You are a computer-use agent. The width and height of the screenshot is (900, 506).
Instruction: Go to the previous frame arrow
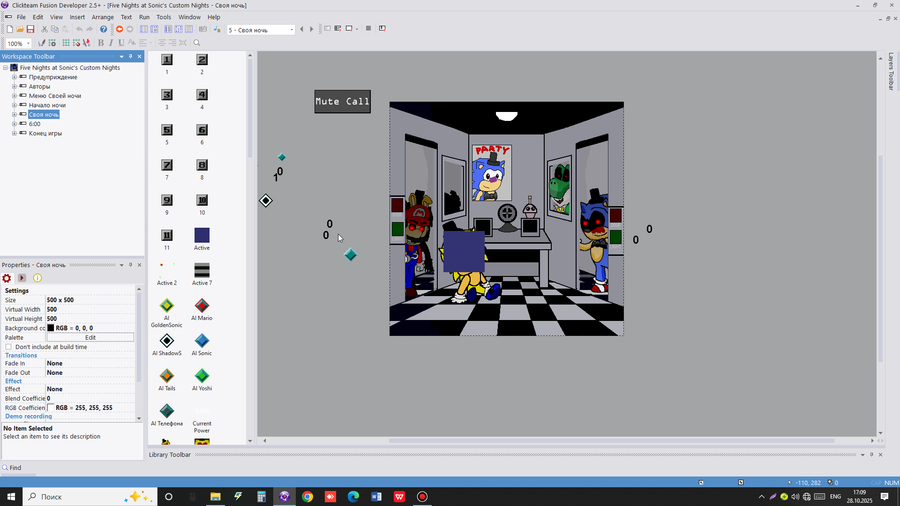pos(302,29)
